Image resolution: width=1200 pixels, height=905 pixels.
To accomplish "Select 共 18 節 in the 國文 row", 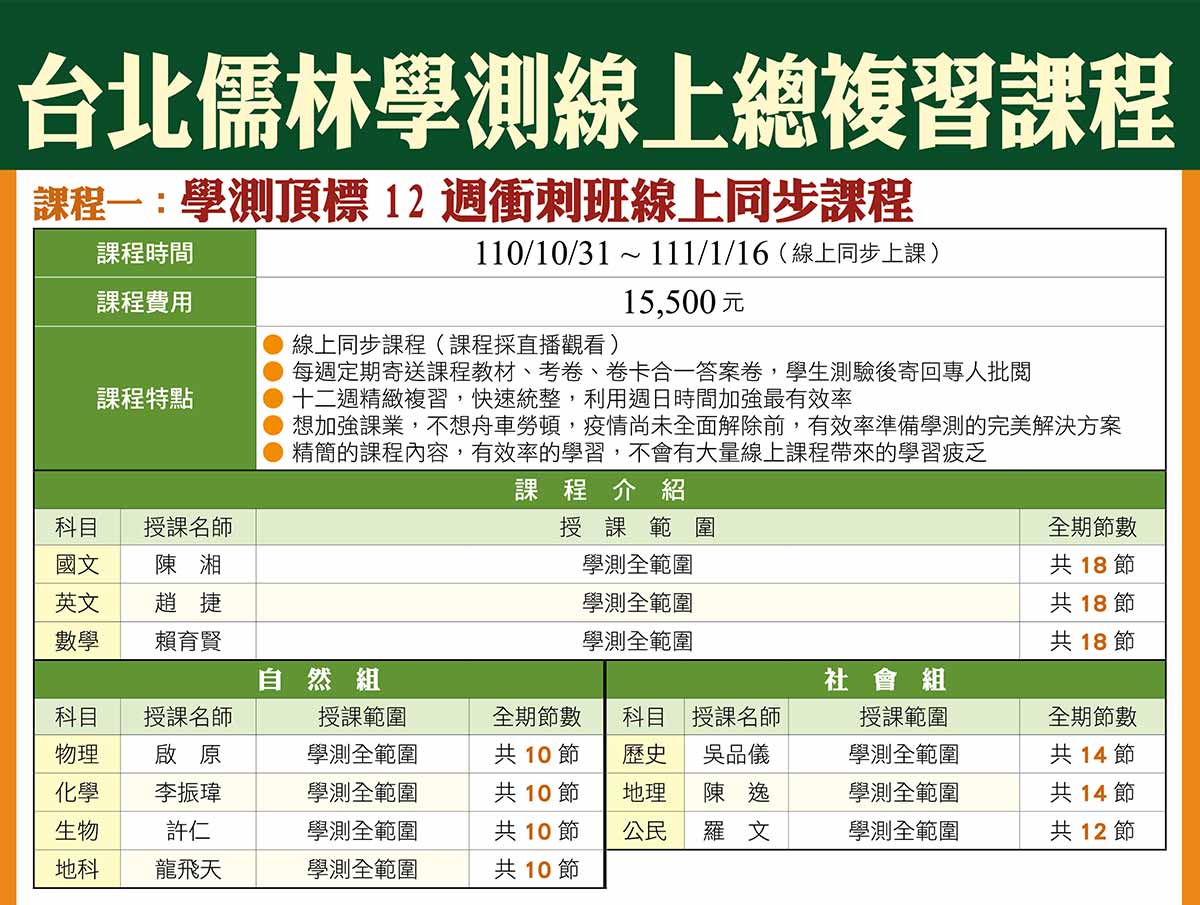I will coord(1093,565).
